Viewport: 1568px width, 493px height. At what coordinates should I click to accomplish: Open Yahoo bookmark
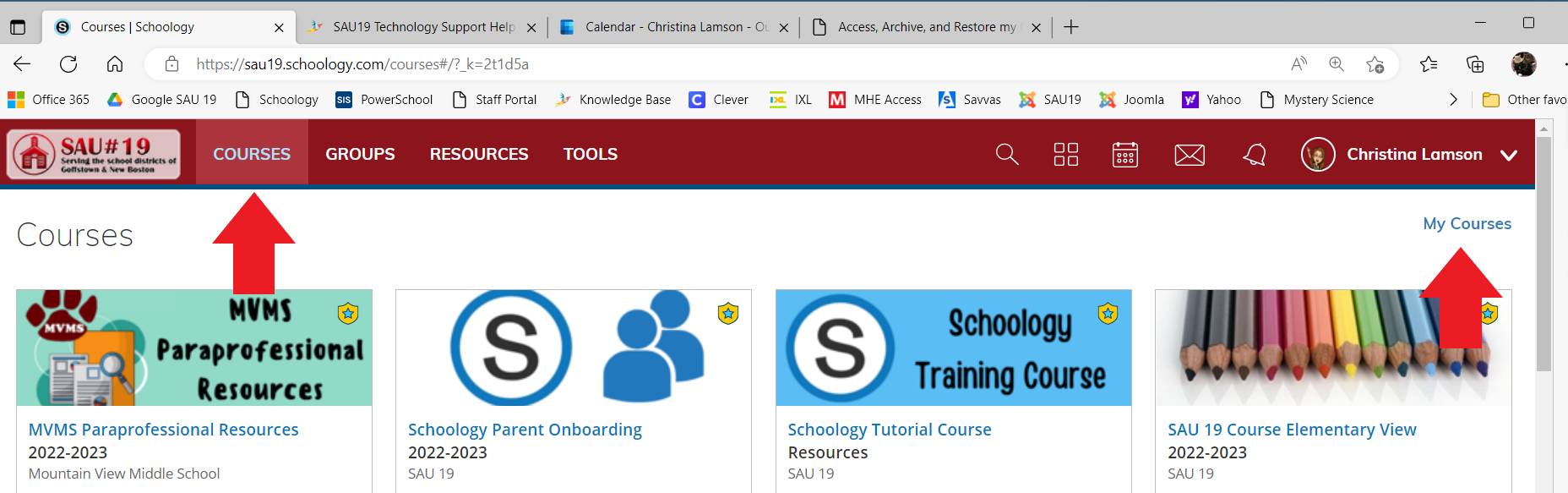point(1211,100)
